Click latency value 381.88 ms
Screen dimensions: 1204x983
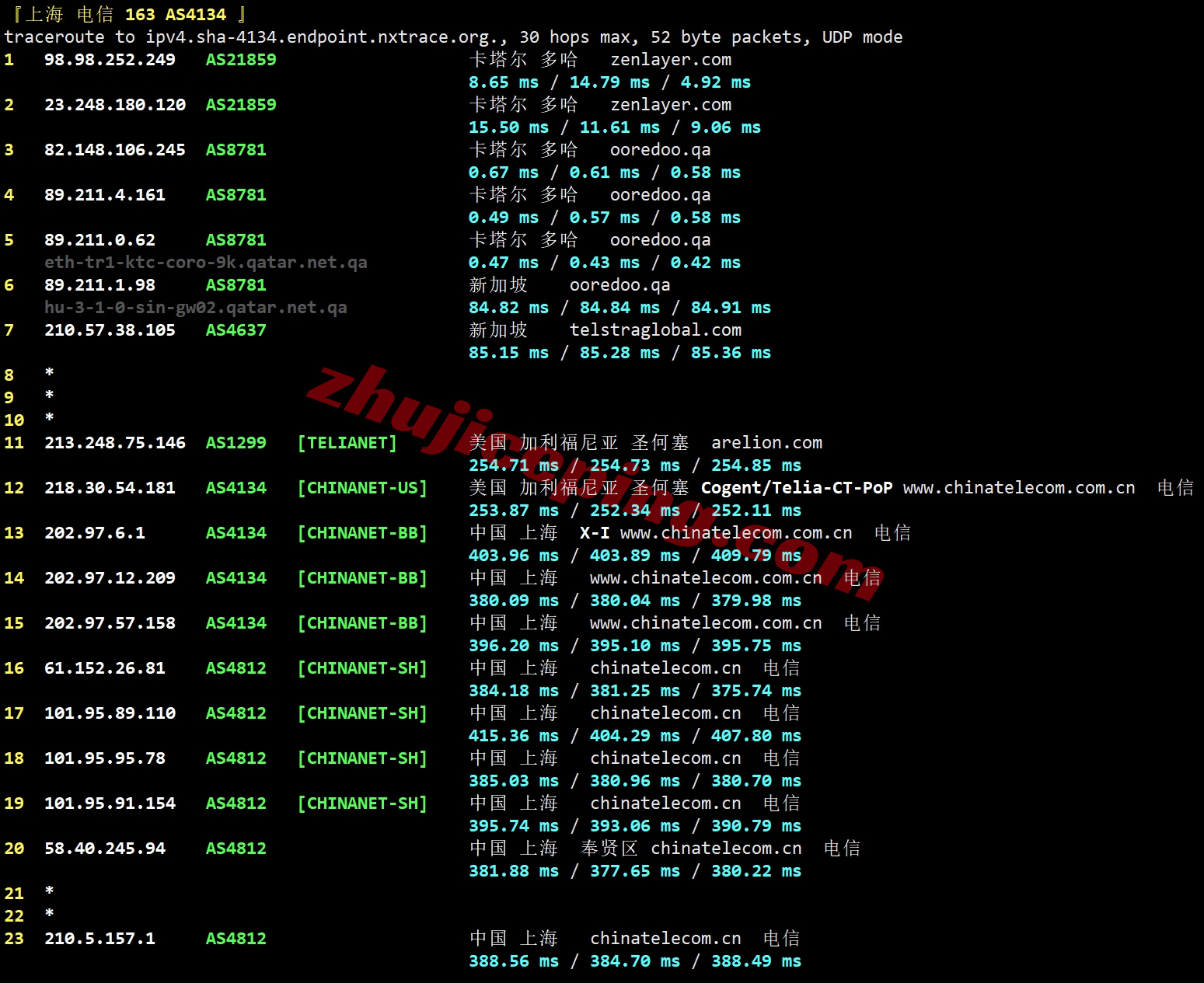point(514,871)
